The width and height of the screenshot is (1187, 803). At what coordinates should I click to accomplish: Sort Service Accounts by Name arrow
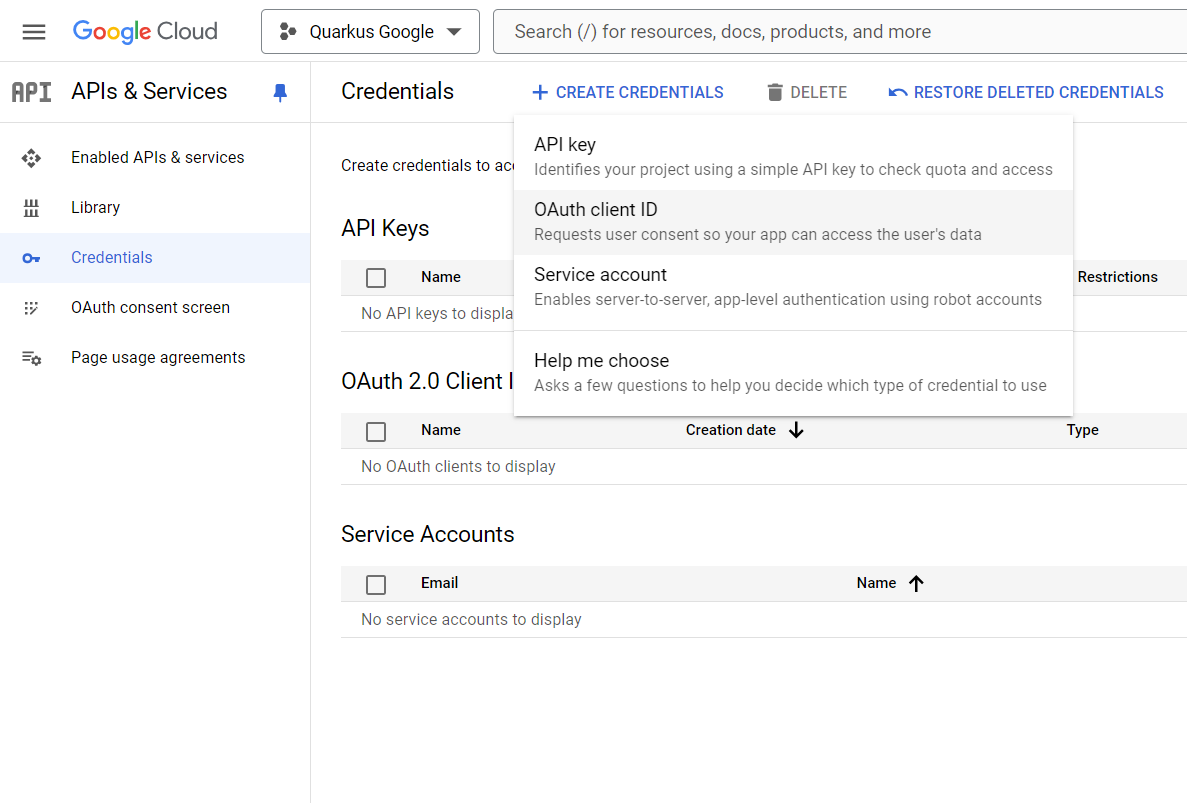[x=916, y=583]
